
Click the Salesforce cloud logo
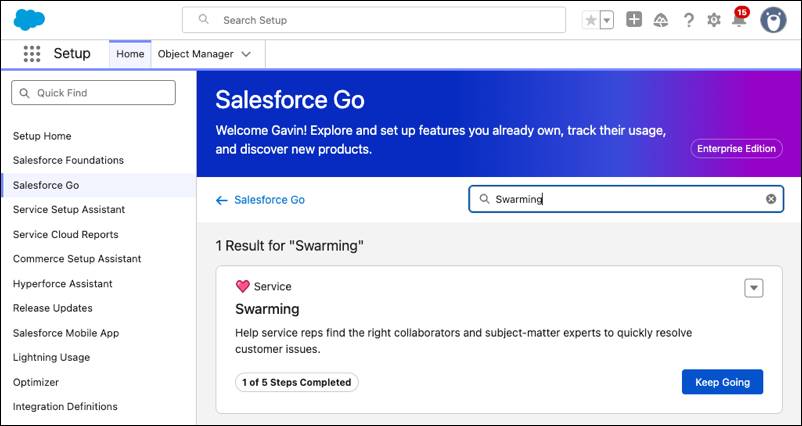coord(29,20)
